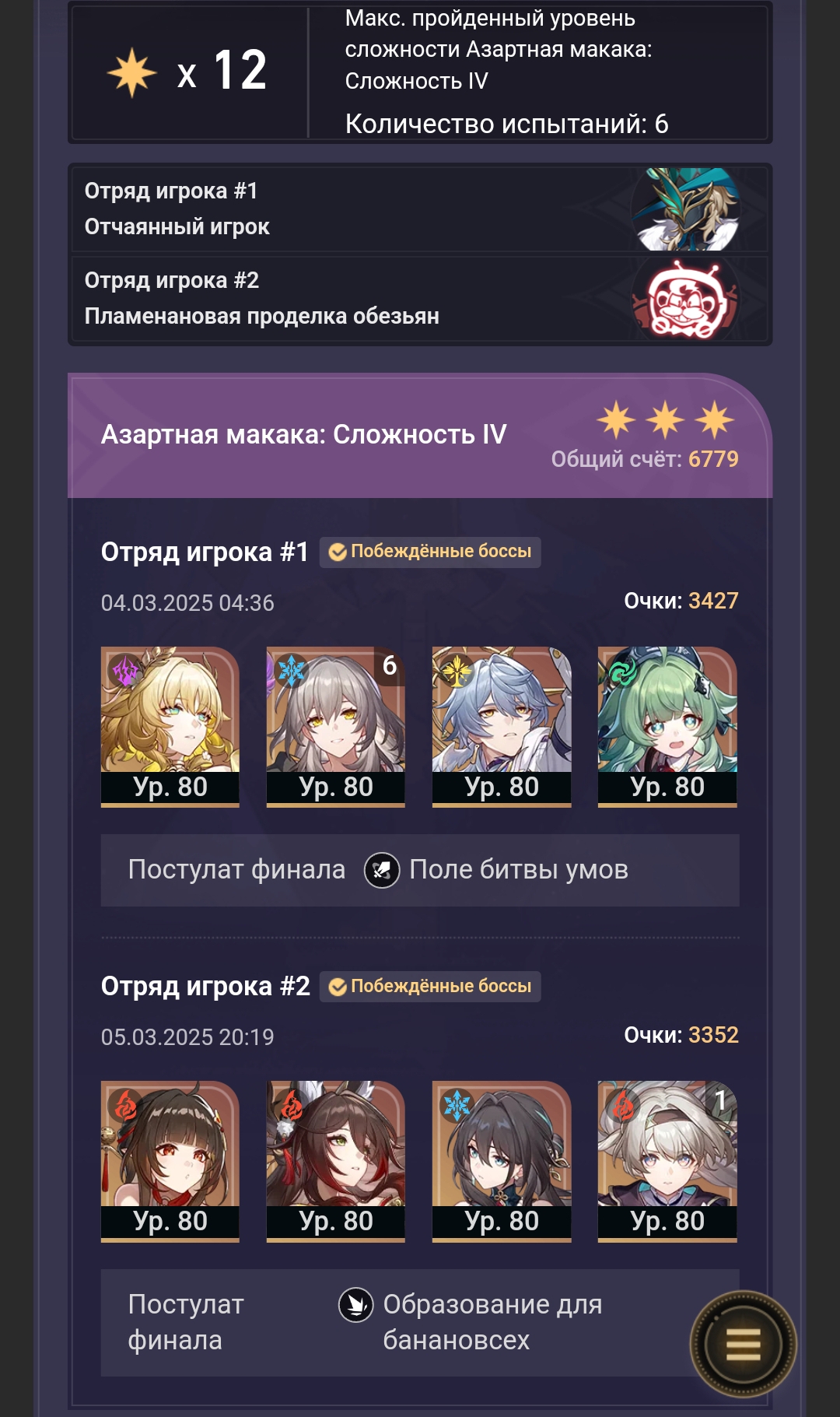This screenshot has width=840, height=1417.
Task: Tap the checkmark in squad #1 Побеждённые боссы badge
Action: (x=338, y=552)
